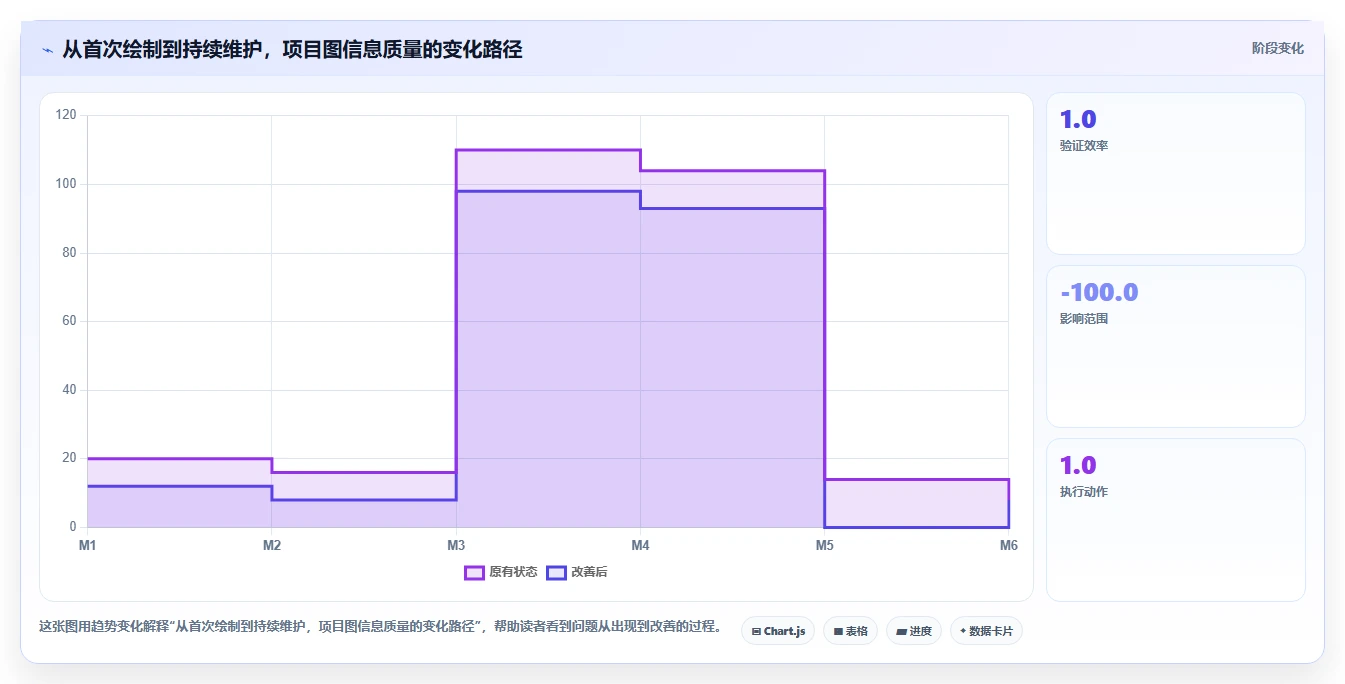Viewport: 1345px width, 684px height.
Task: Select the 表格 tag
Action: (851, 631)
